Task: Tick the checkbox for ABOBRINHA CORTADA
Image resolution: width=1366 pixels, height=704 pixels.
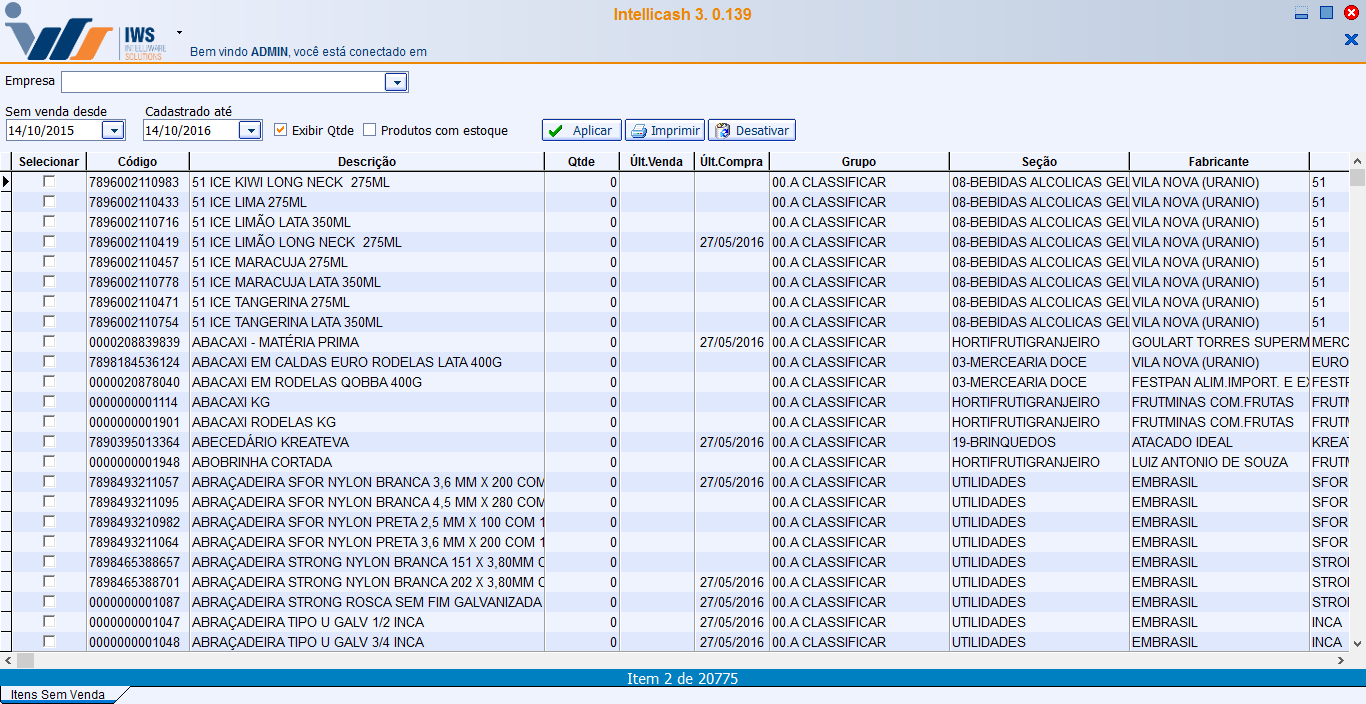Action: (x=48, y=462)
